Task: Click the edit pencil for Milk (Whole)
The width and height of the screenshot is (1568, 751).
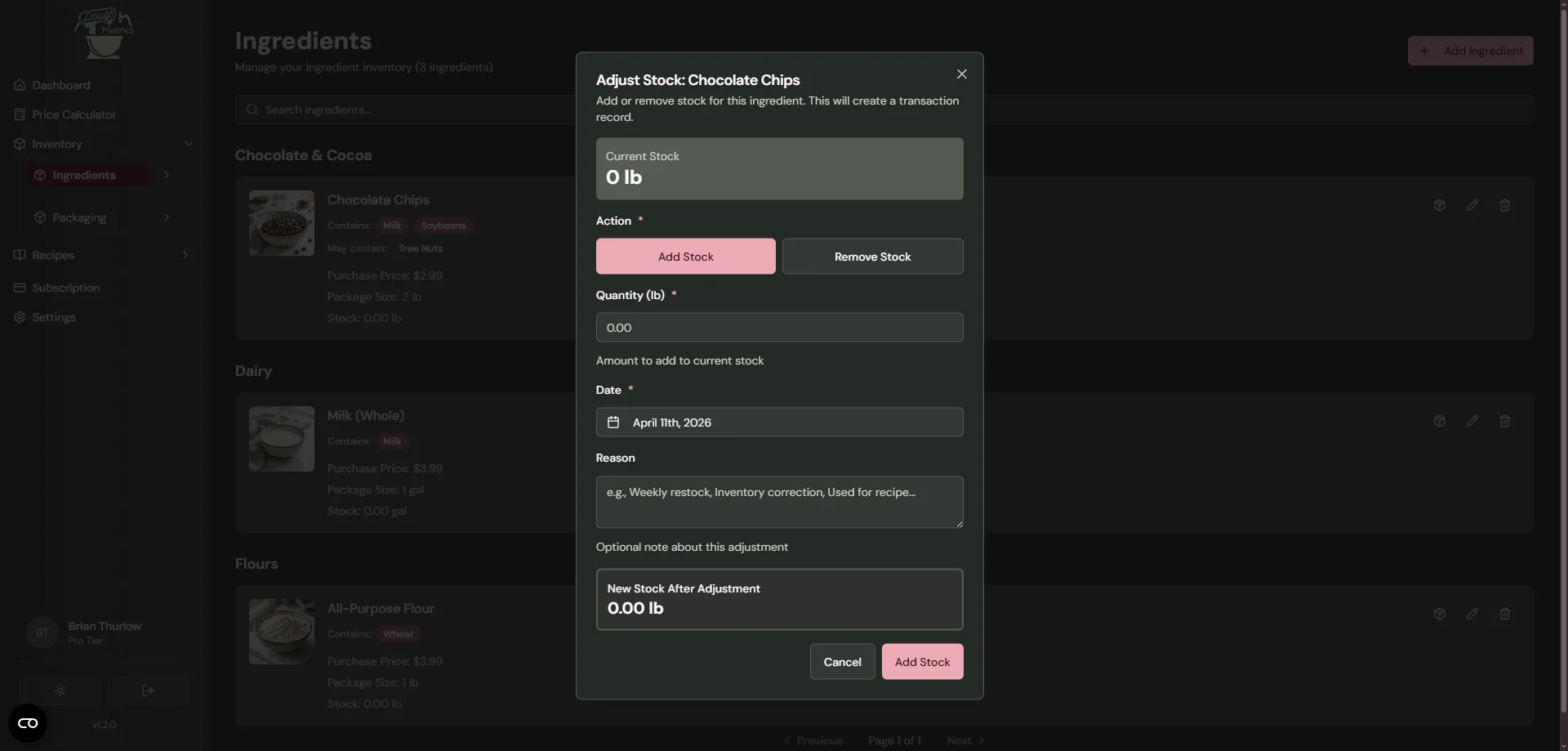Action: click(1472, 421)
